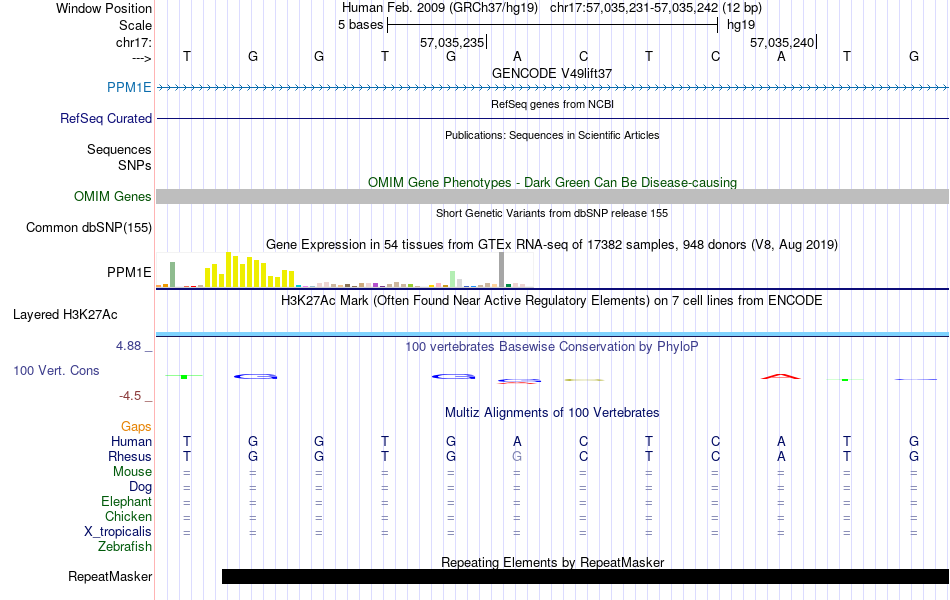Click the tall gray GTEx expression bar

point(502,270)
